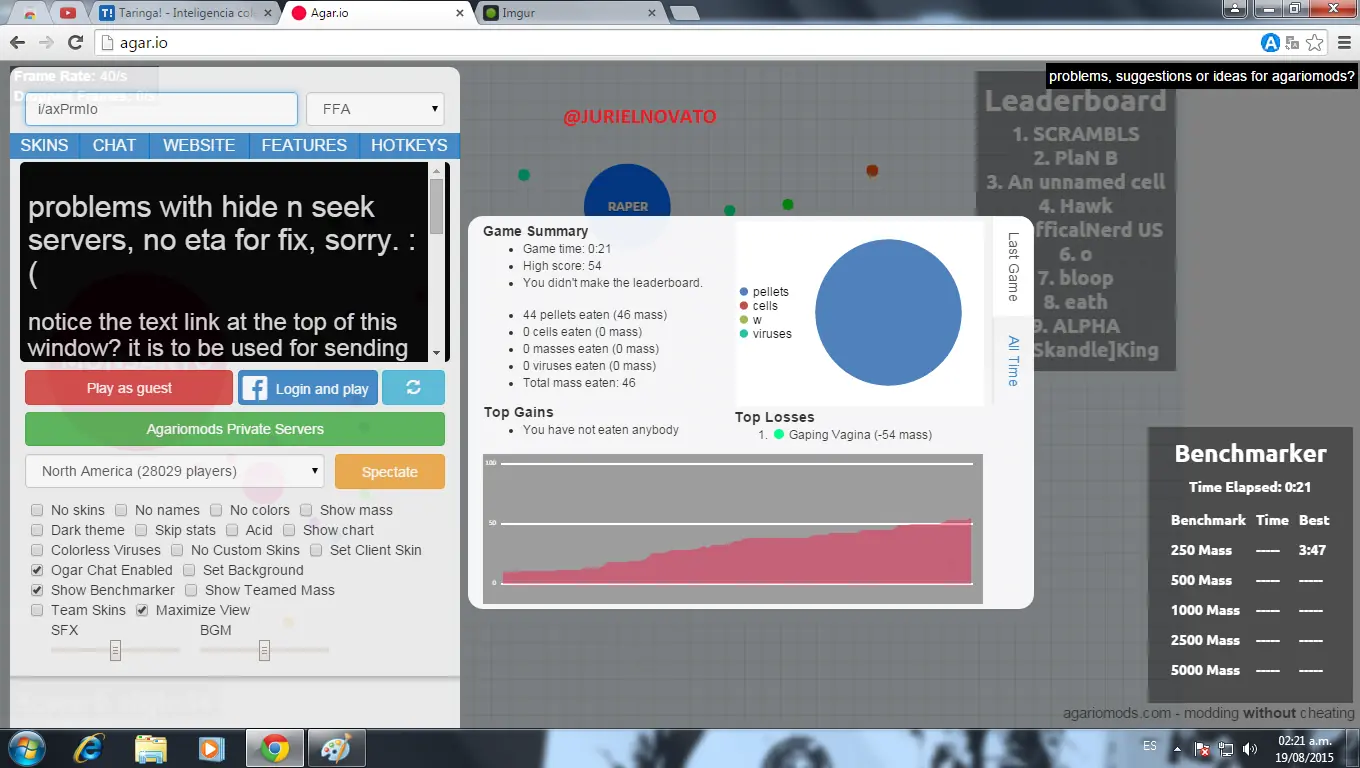Click Login and play with Facebook
This screenshot has height=768, width=1360.
point(308,388)
